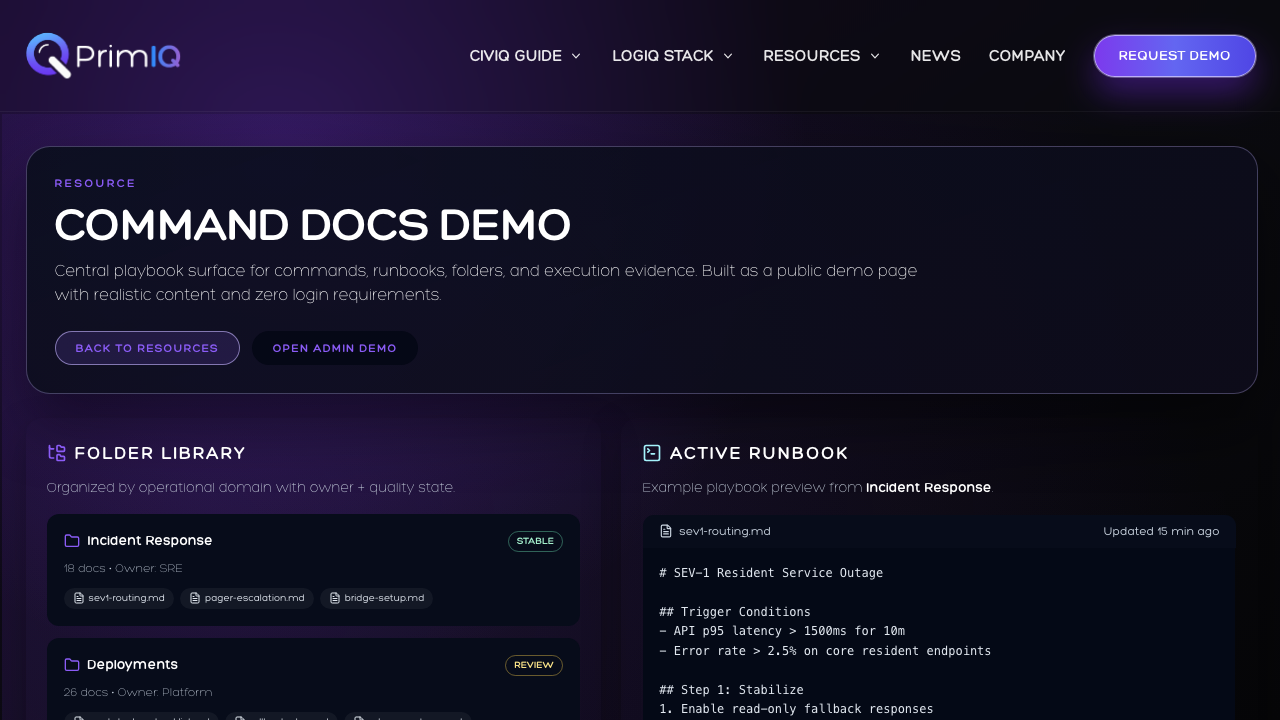Click BACK TO RESOURCES
The width and height of the screenshot is (1280, 720).
(147, 348)
